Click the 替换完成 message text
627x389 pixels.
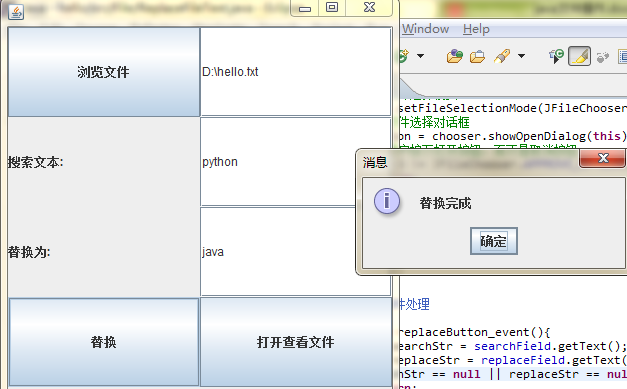point(445,203)
